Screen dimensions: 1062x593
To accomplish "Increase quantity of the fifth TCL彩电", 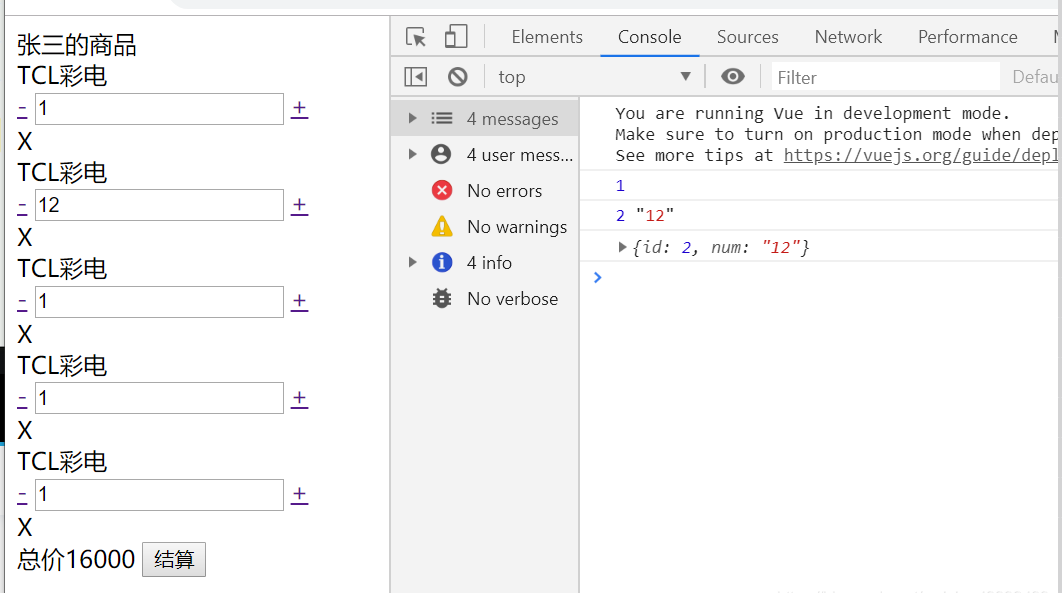I will point(299,494).
